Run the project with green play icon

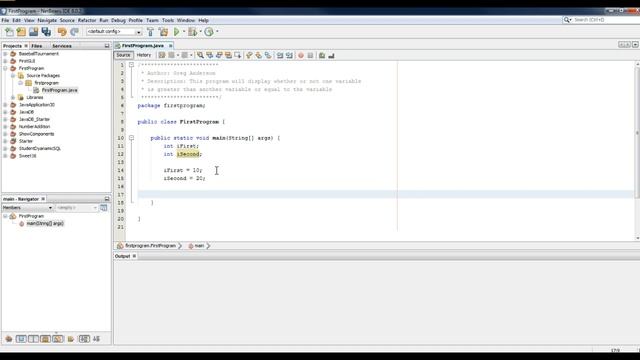(x=176, y=32)
